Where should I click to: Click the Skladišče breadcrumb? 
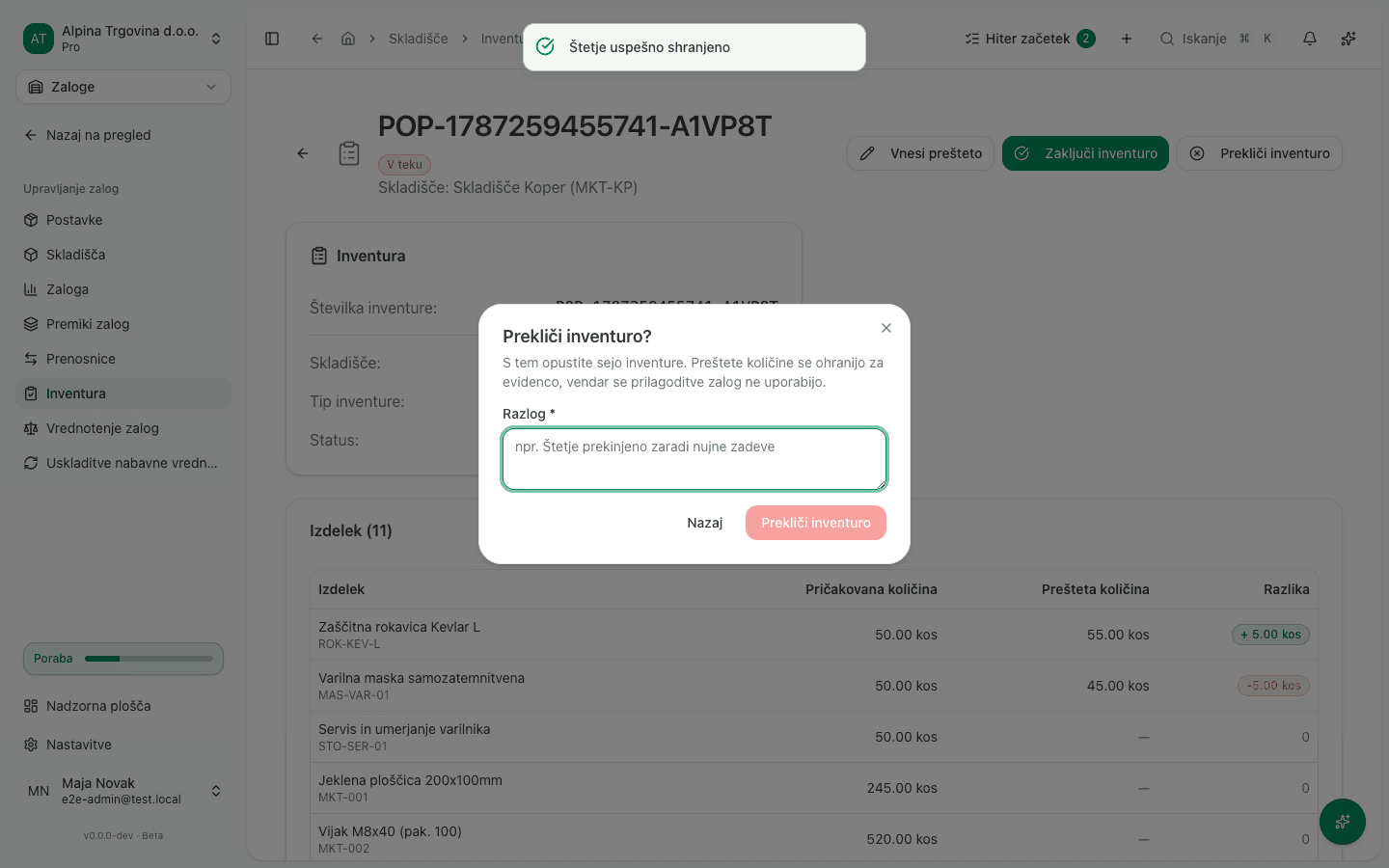pos(418,39)
